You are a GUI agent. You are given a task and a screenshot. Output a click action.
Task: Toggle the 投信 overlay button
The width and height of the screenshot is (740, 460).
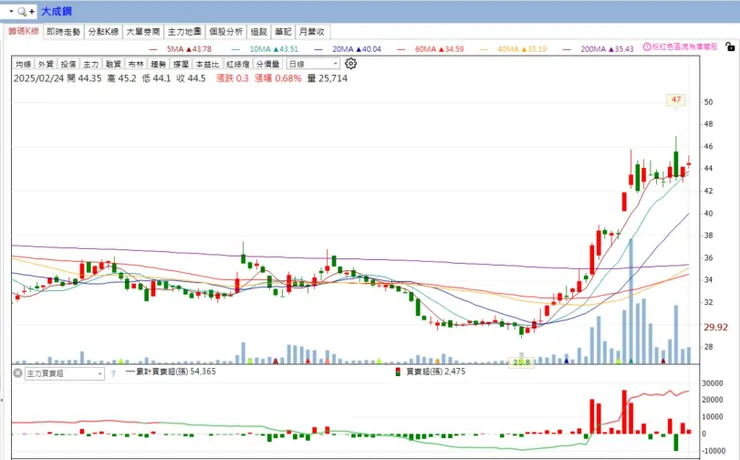68,64
